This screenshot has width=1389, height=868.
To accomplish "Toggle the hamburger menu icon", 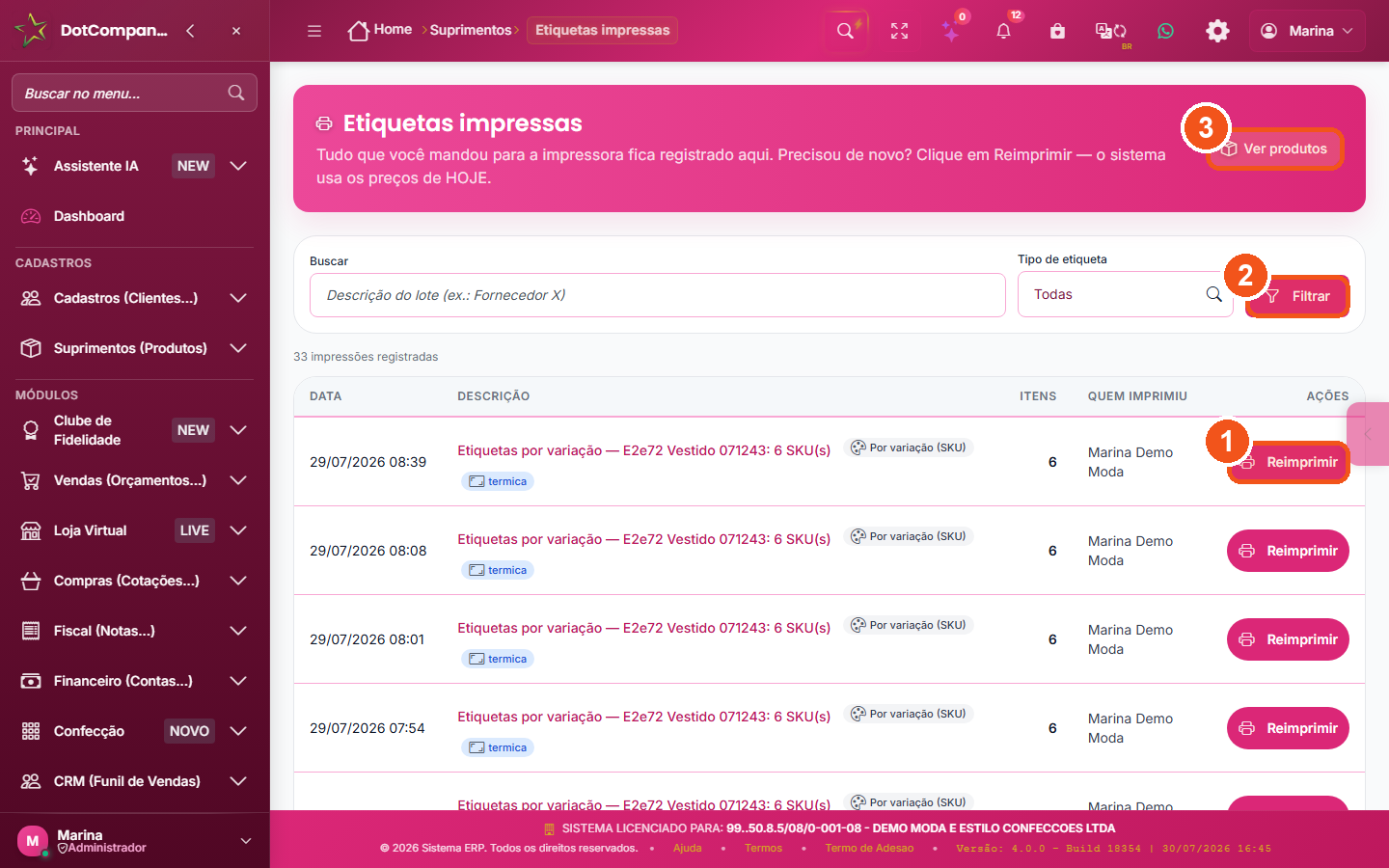I will 314,31.
